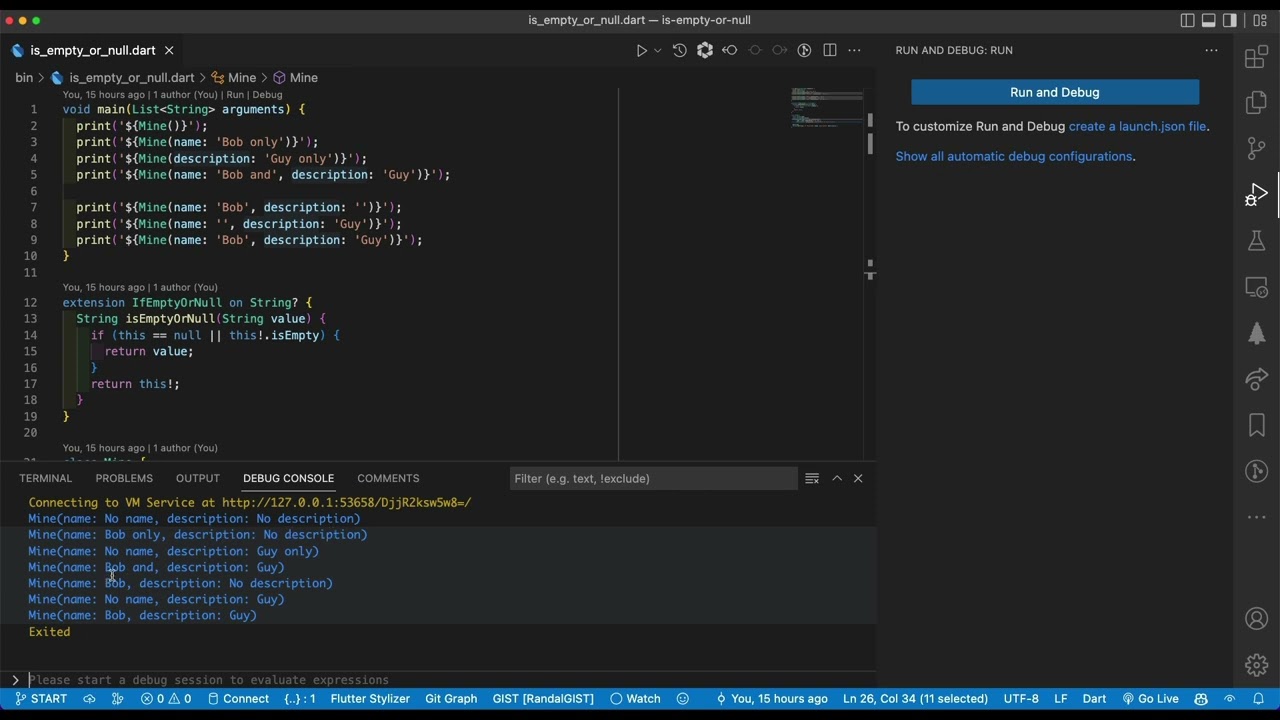Toggle primary side bar layout icon
1280x720 pixels.
click(1188, 20)
